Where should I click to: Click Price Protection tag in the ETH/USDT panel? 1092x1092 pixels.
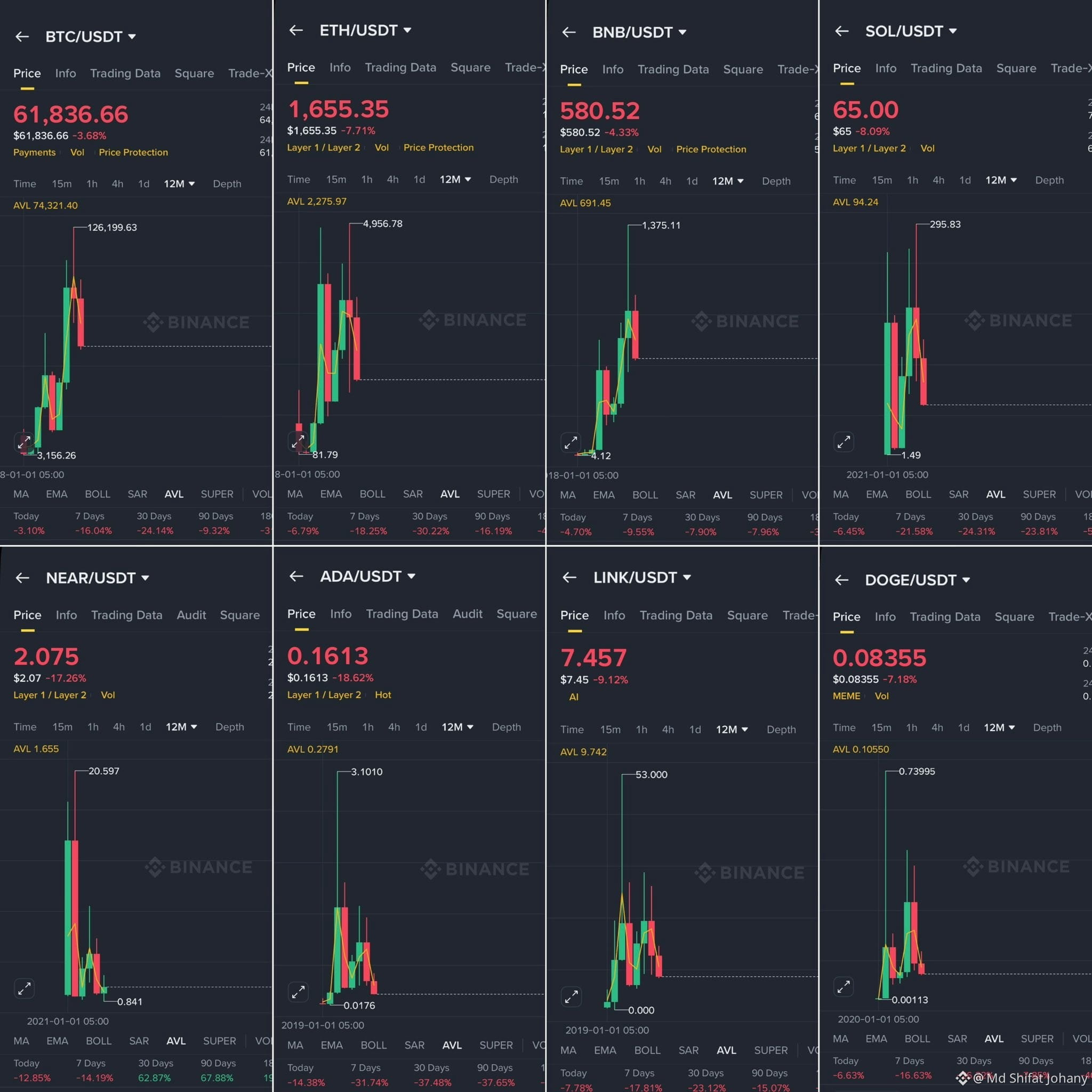[439, 148]
